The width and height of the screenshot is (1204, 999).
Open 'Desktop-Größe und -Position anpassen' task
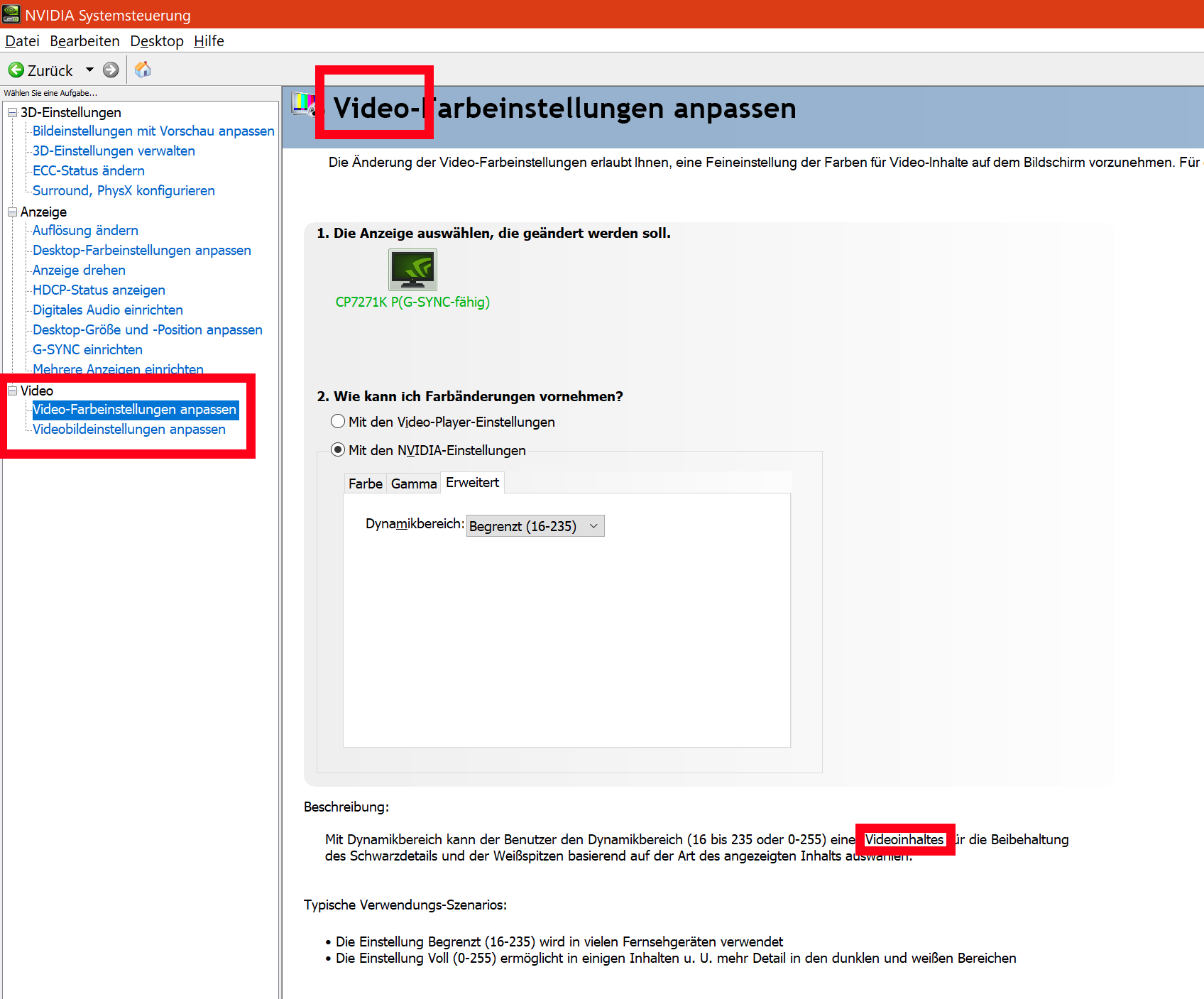coord(148,330)
